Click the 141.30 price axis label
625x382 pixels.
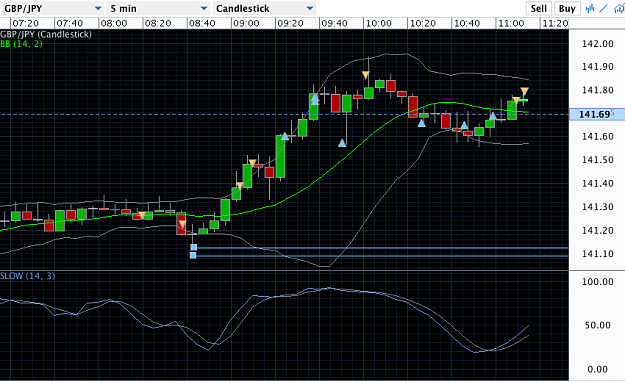coord(597,207)
